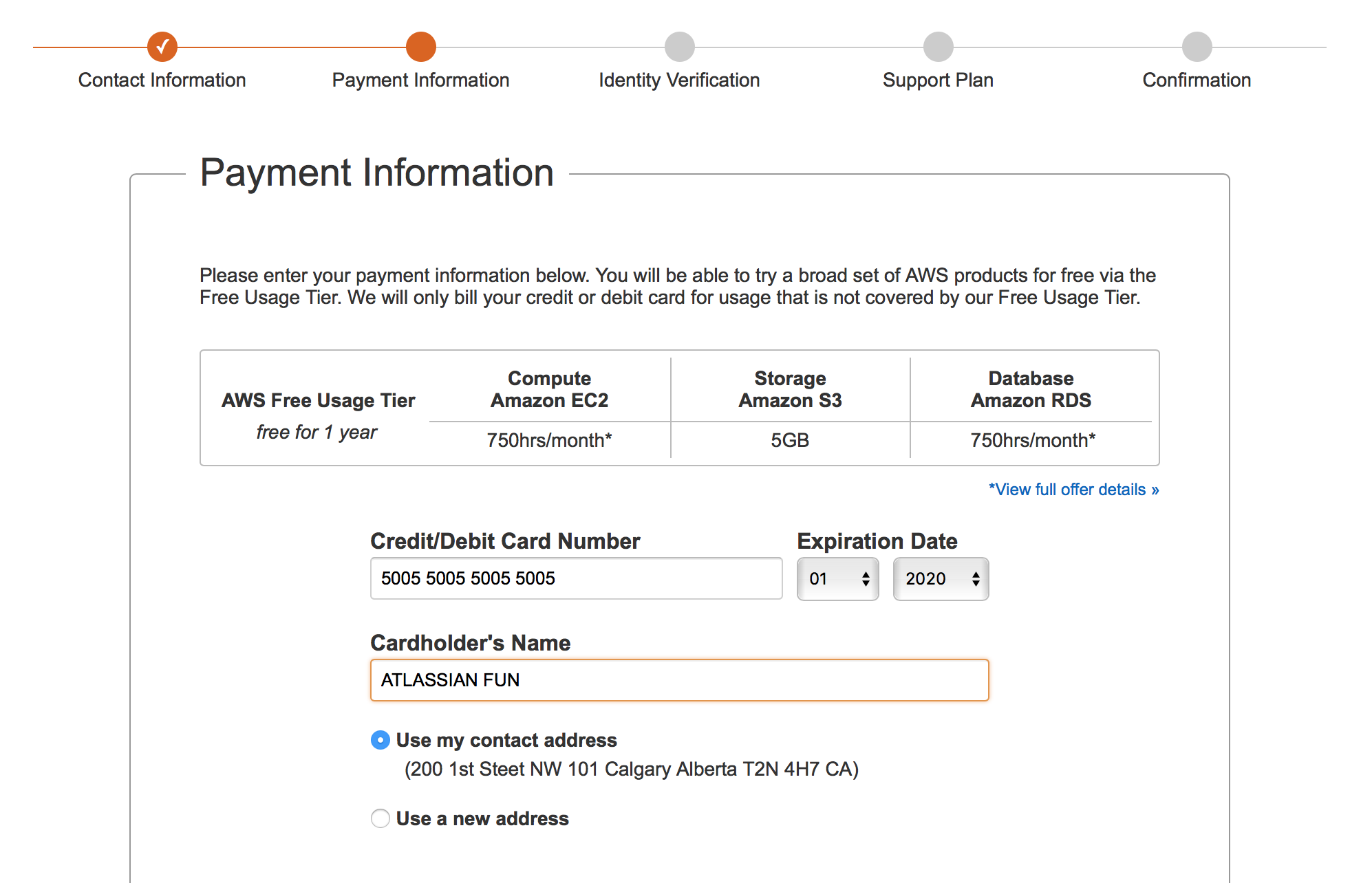Click into the Cardholder's Name field

point(680,680)
